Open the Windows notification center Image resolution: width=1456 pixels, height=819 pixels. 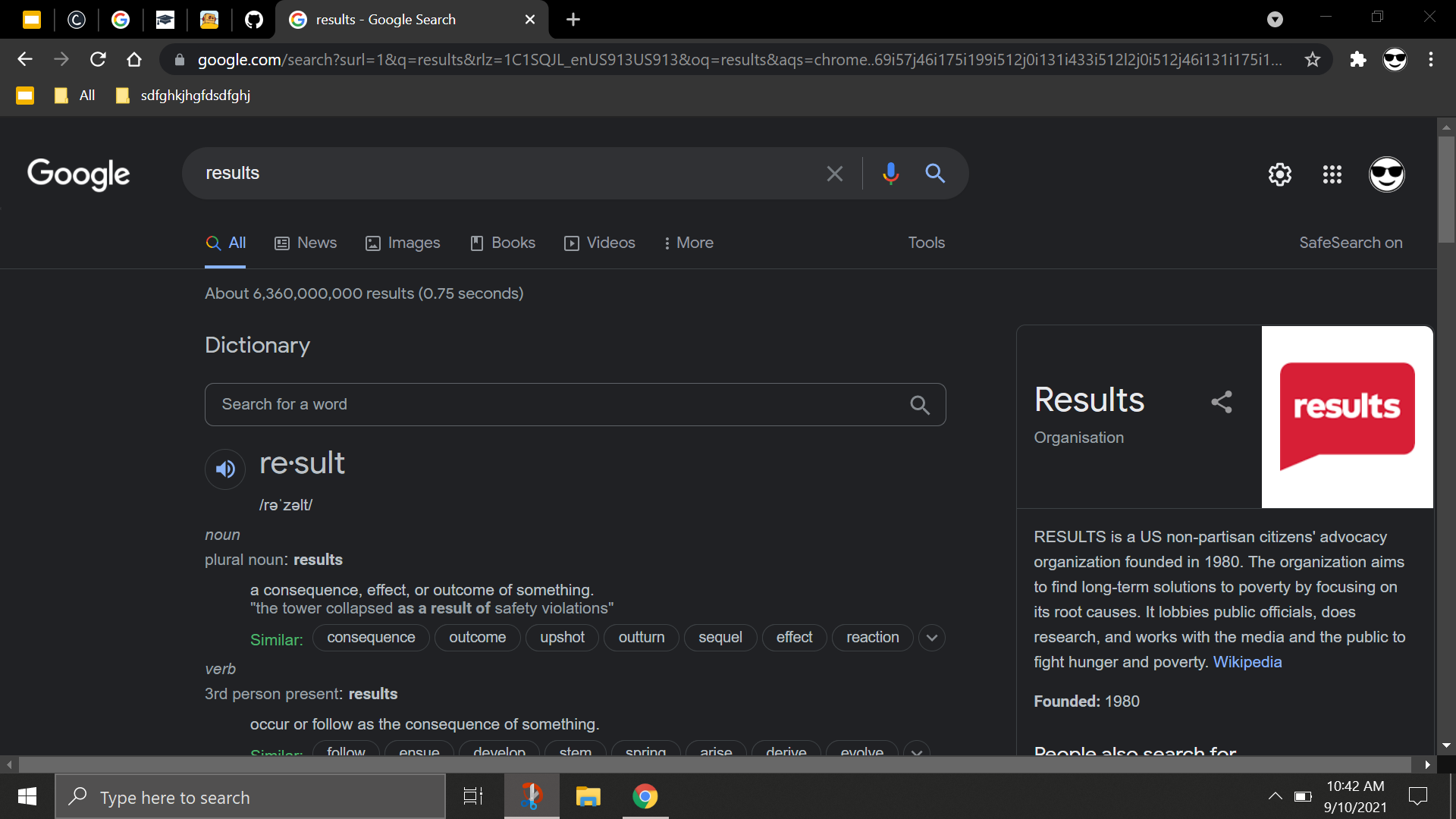[x=1418, y=796]
